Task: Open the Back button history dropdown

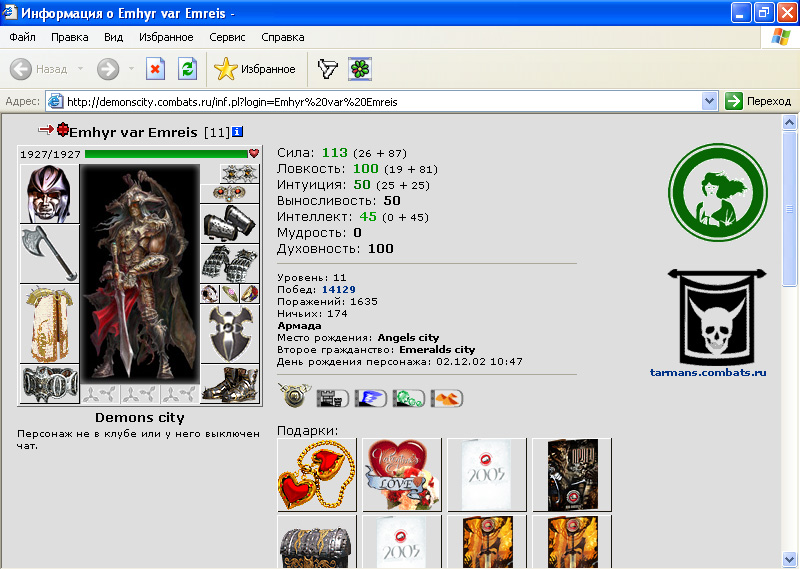Action: click(x=80, y=68)
